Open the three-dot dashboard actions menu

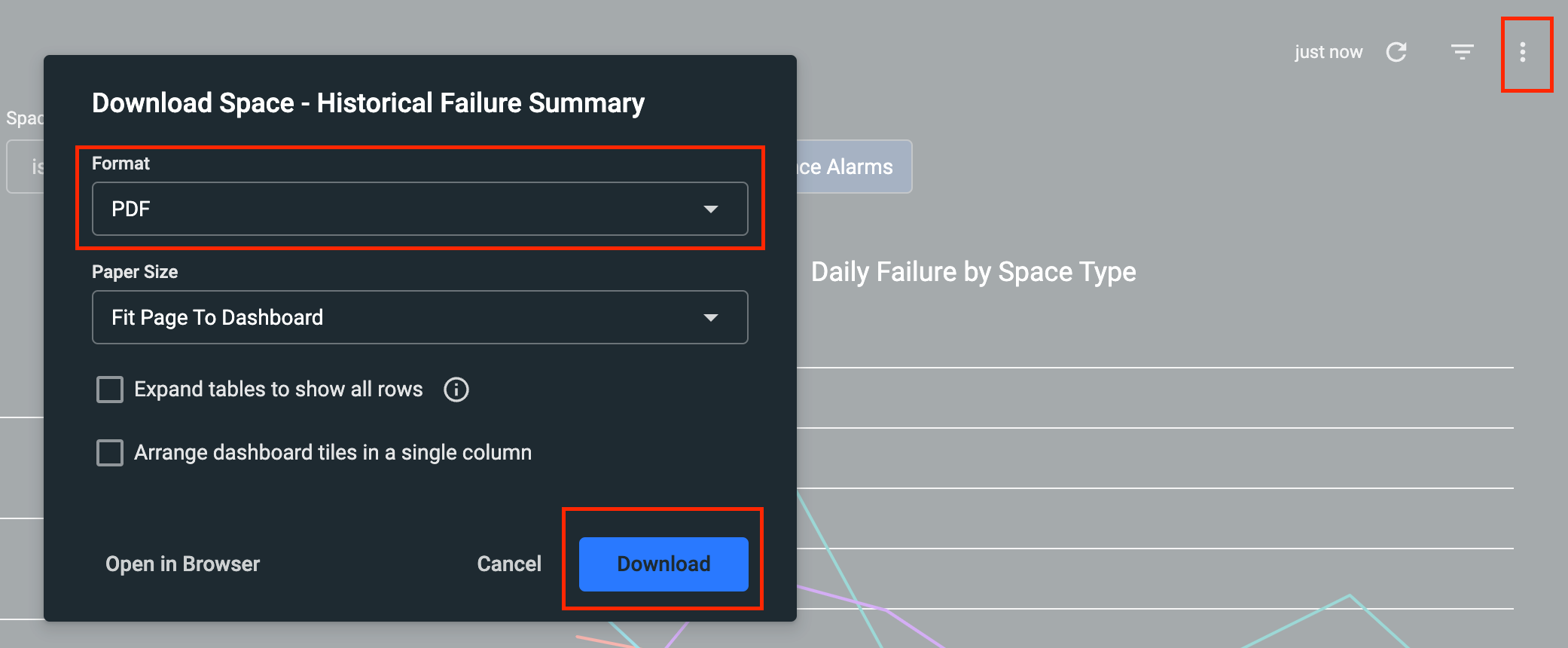[1523, 52]
